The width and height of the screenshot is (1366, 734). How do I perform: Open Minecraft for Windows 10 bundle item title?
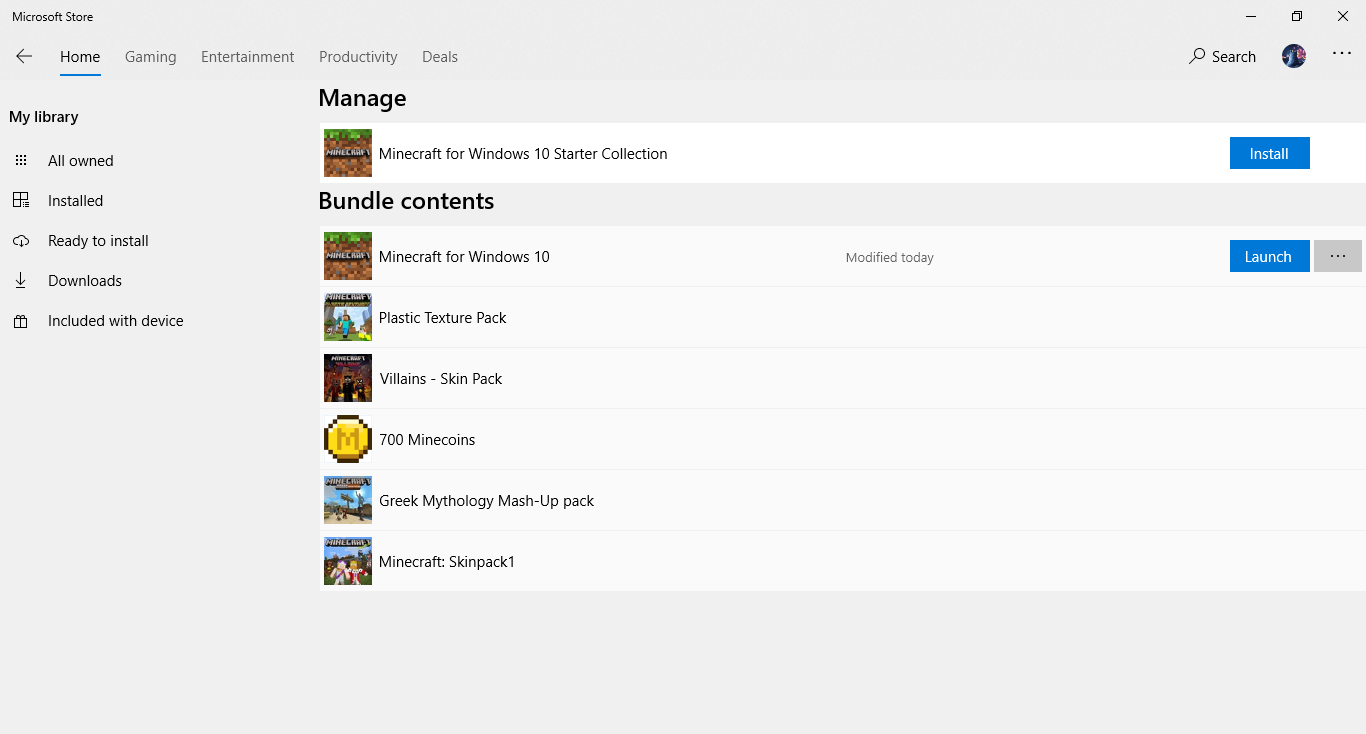click(x=464, y=257)
